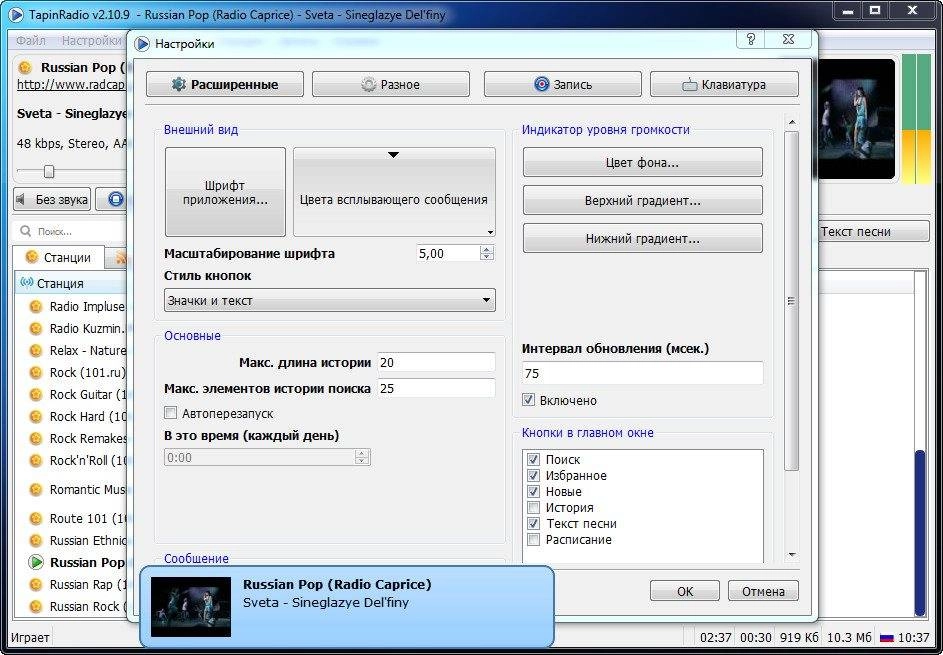Viewport: 943px width, 655px height.
Task: Expand the Стиль кнопок combo box
Action: coord(330,300)
